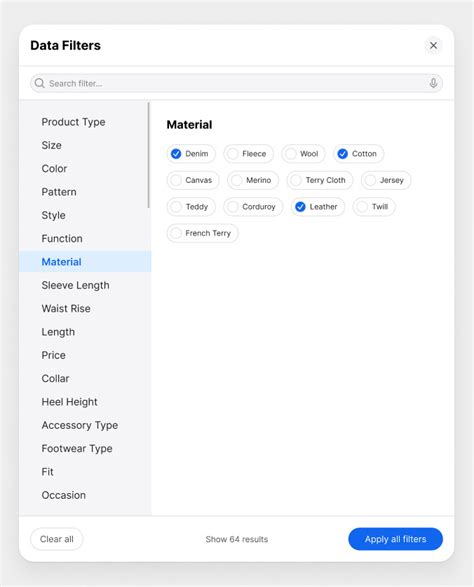Select the Terry Cloth material chip
The image size is (474, 587).
click(320, 180)
